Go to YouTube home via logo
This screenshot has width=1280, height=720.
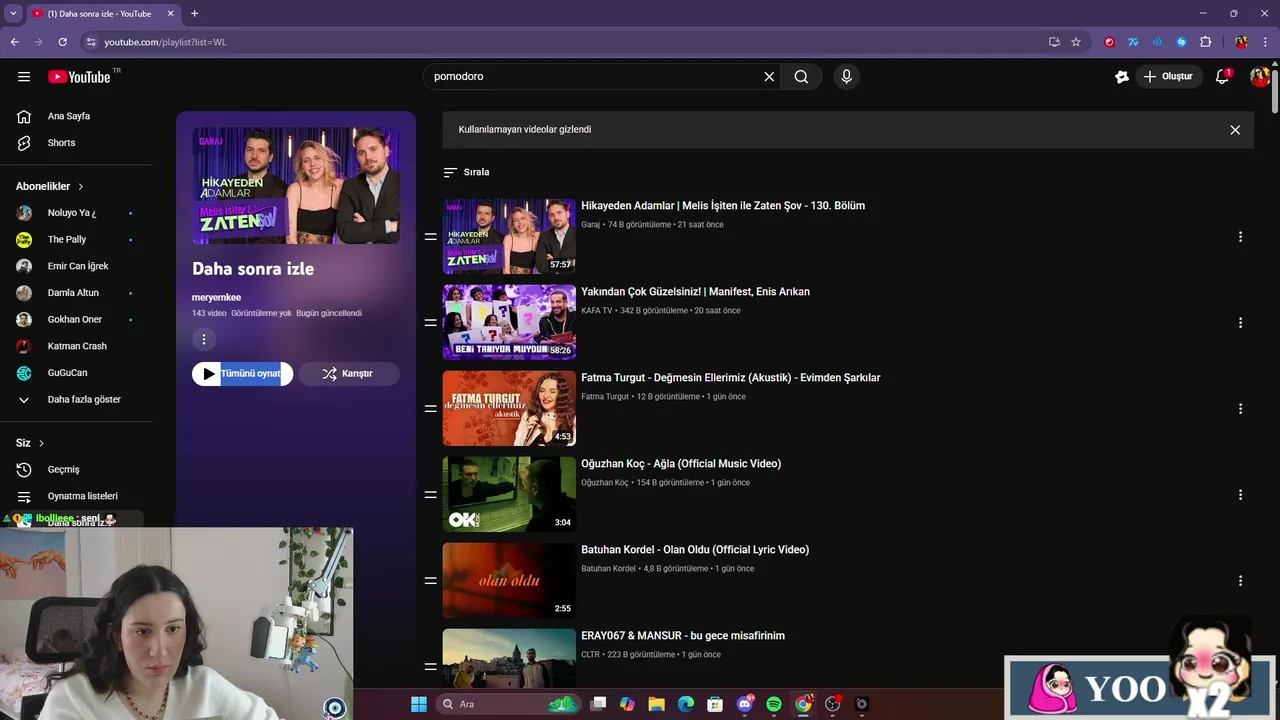[79, 77]
